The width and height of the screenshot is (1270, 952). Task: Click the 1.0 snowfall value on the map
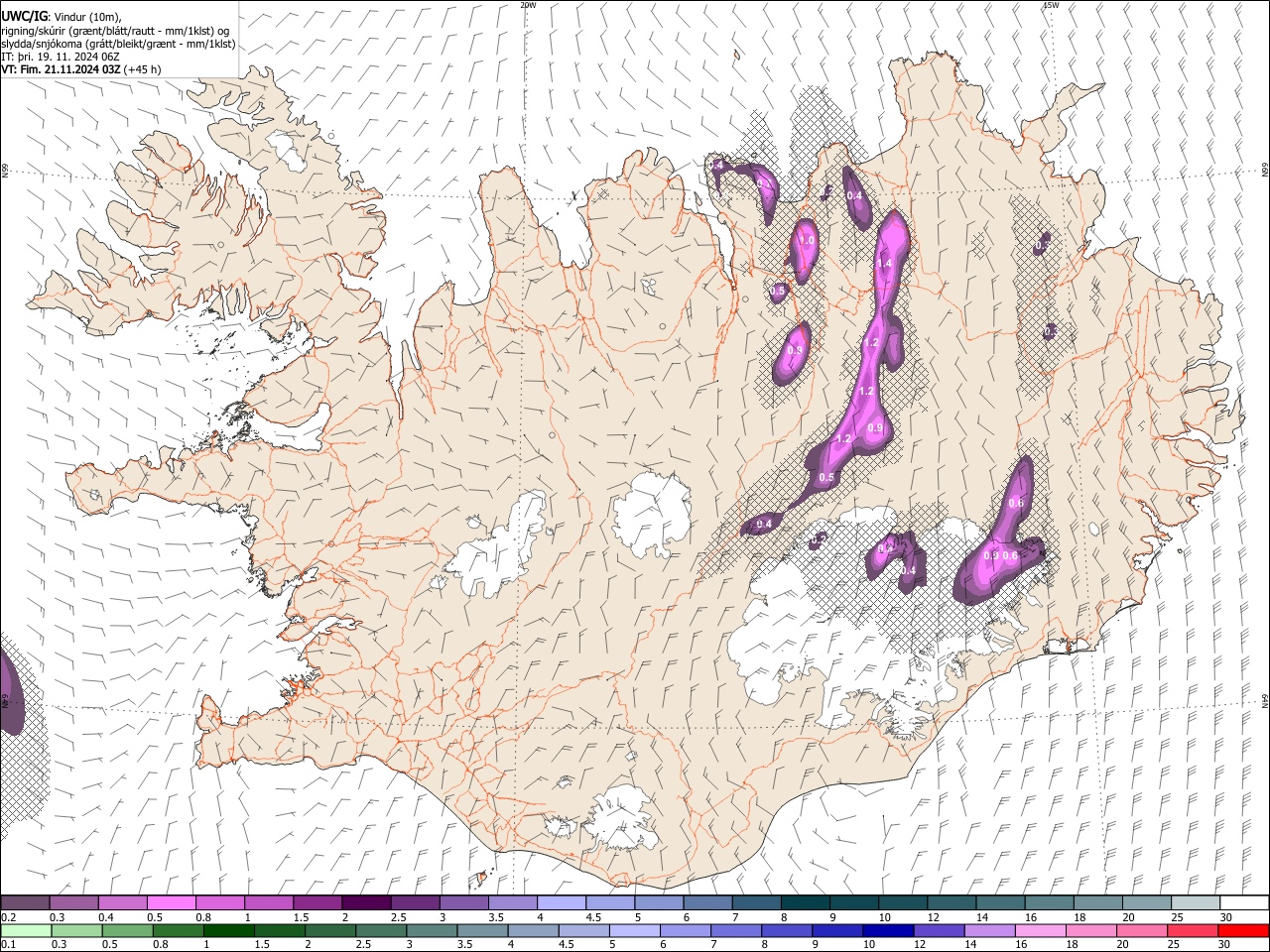pyautogui.click(x=807, y=240)
